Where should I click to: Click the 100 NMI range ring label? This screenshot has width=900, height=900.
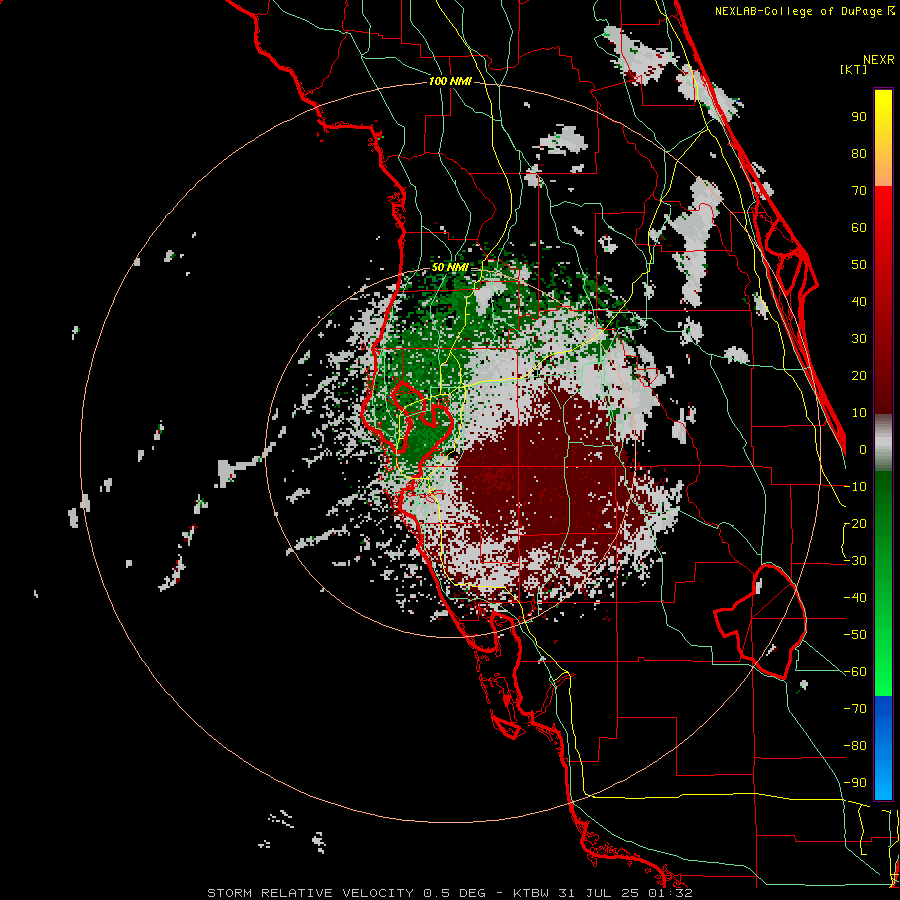pyautogui.click(x=450, y=81)
